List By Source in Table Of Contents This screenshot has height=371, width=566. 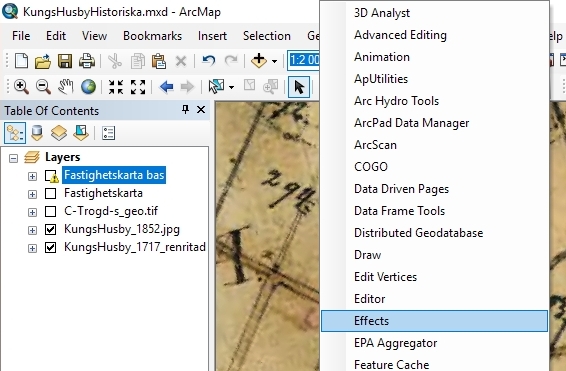point(37,133)
